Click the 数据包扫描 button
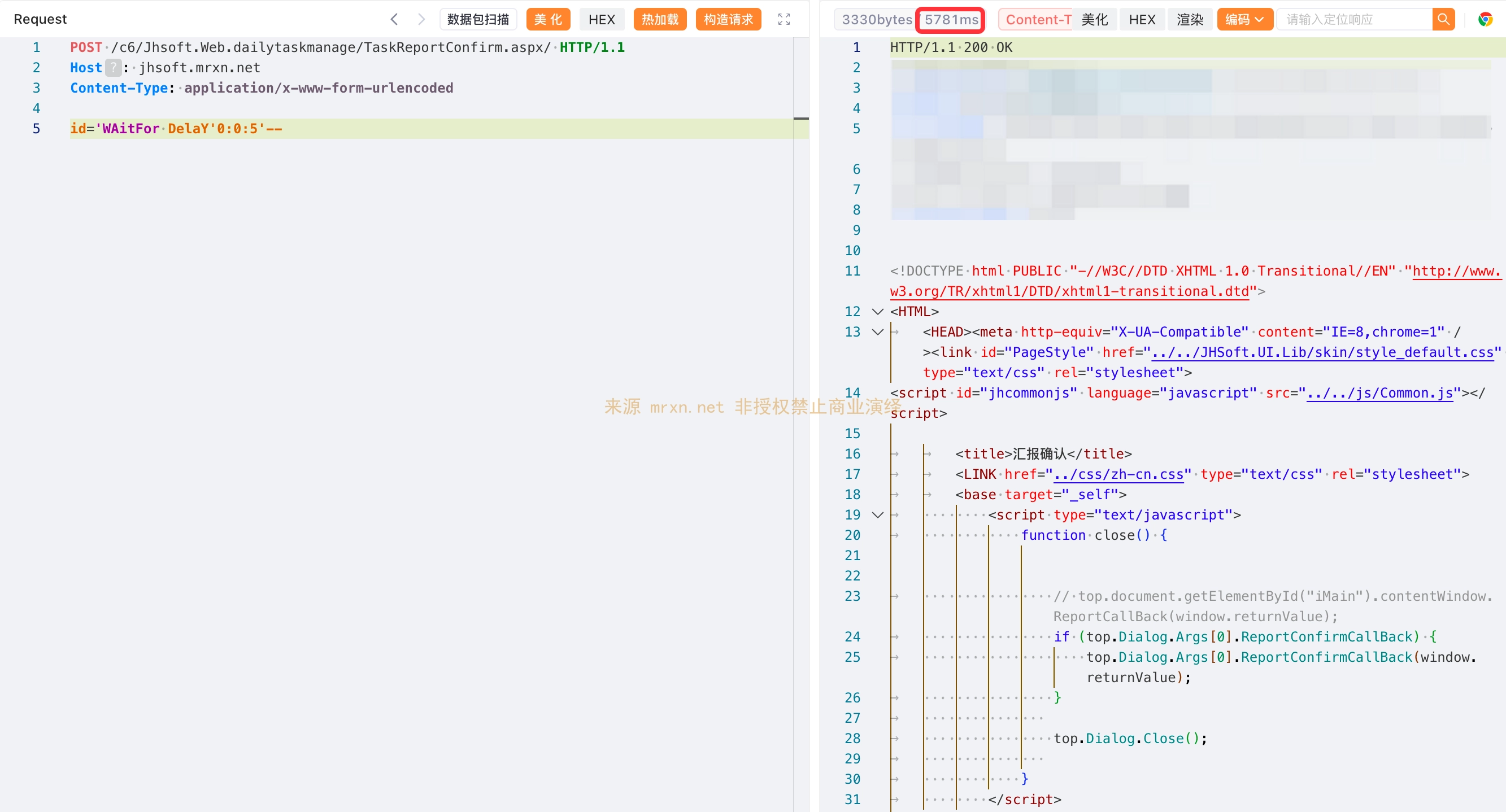 pos(478,19)
